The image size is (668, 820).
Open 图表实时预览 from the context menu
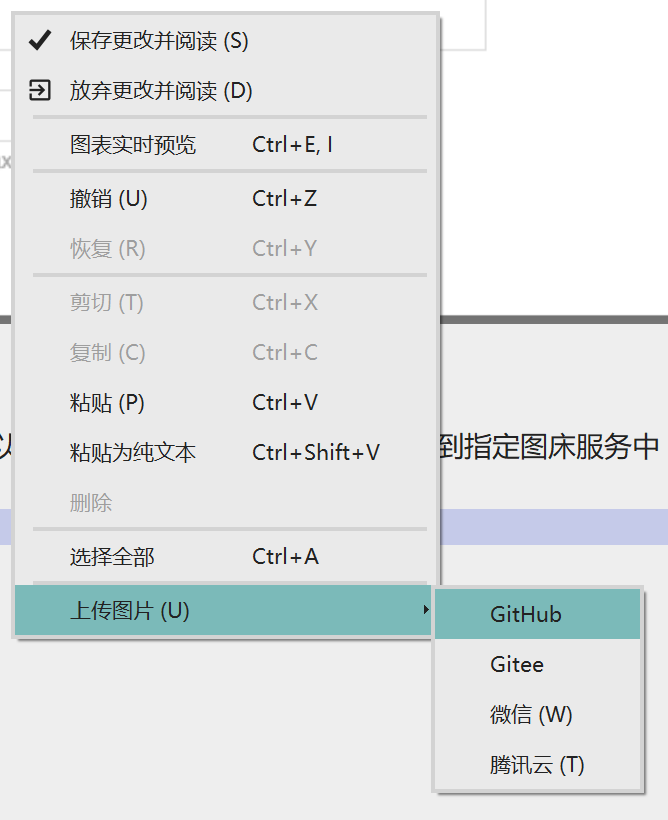pos(224,145)
